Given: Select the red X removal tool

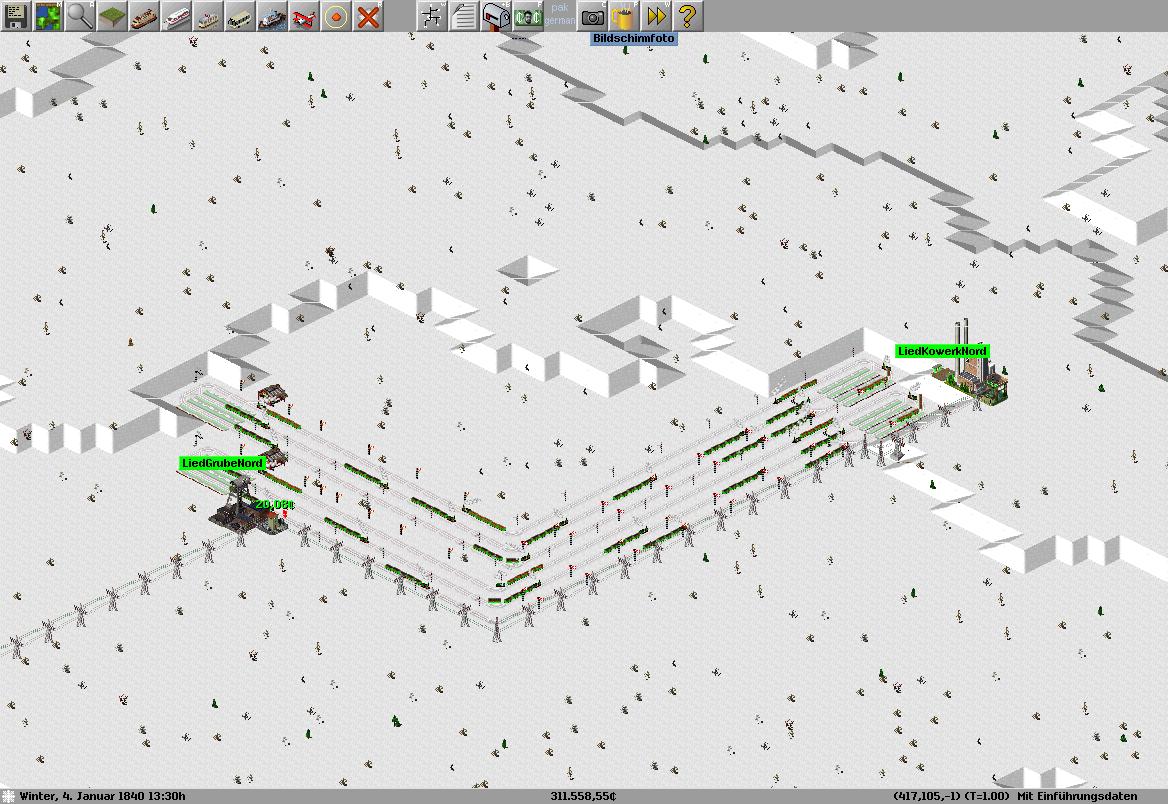Looking at the screenshot, I should tap(368, 16).
